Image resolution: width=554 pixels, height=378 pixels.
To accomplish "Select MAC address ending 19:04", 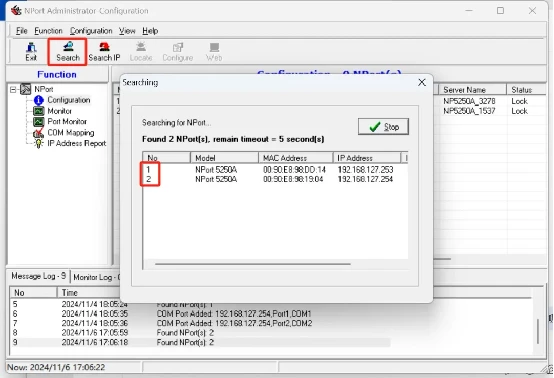I will tap(293, 179).
